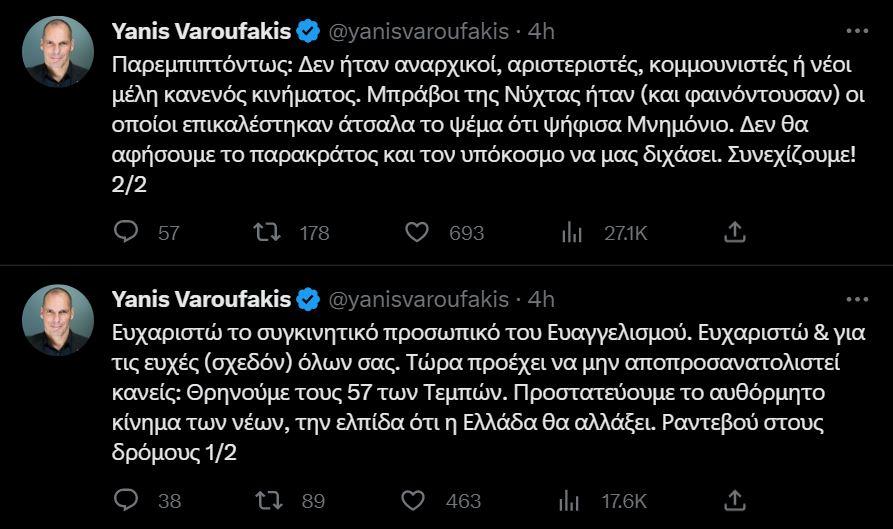View analytics of tweet with 17.6K views

[572, 499]
